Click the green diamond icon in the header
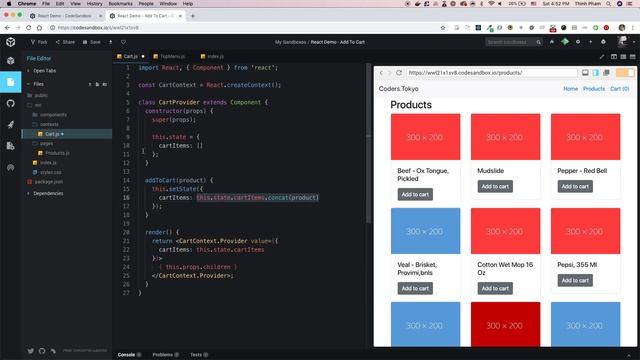This screenshot has height=360, width=640. tap(565, 42)
